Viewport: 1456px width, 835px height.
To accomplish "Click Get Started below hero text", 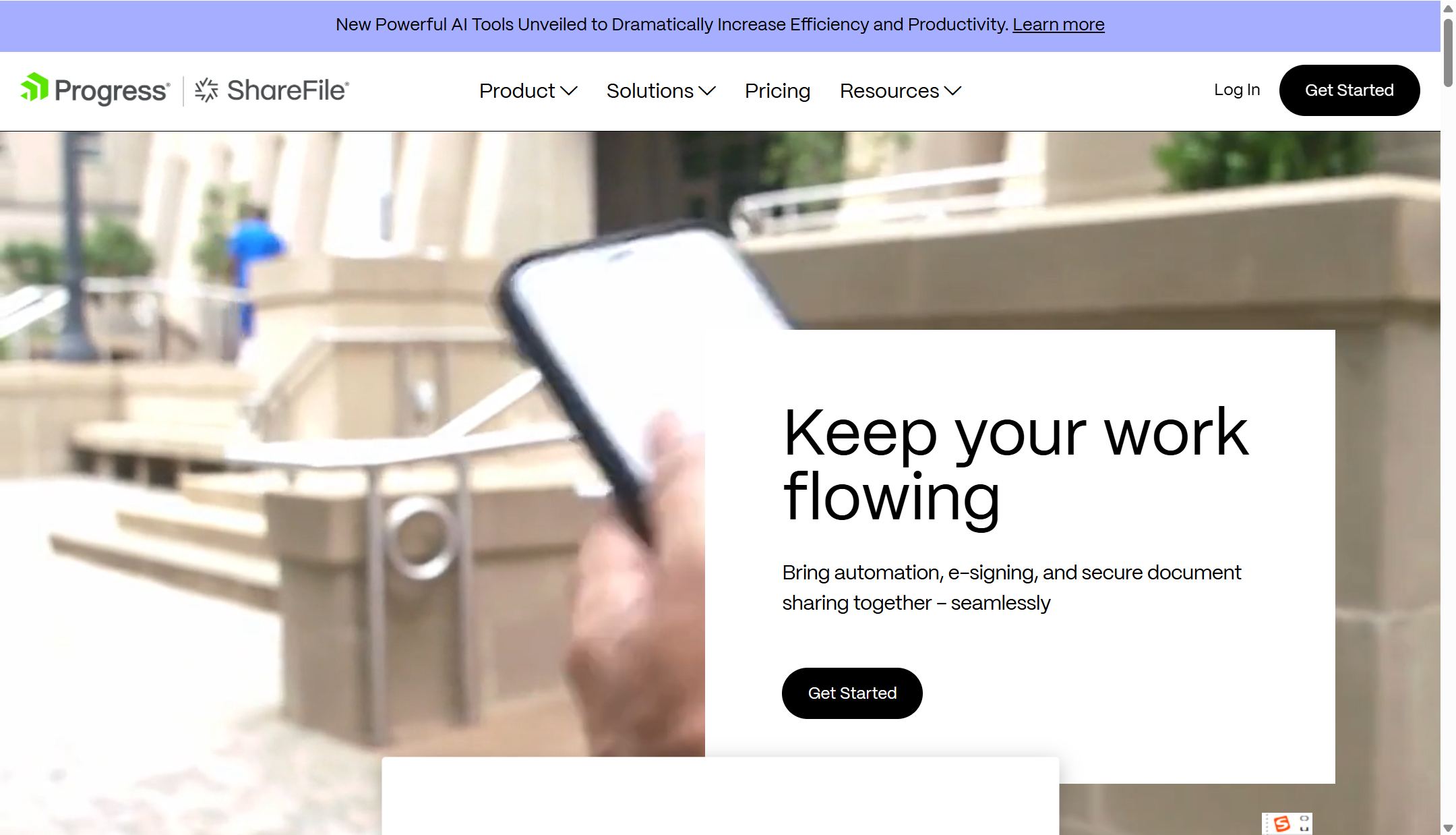I will [852, 693].
